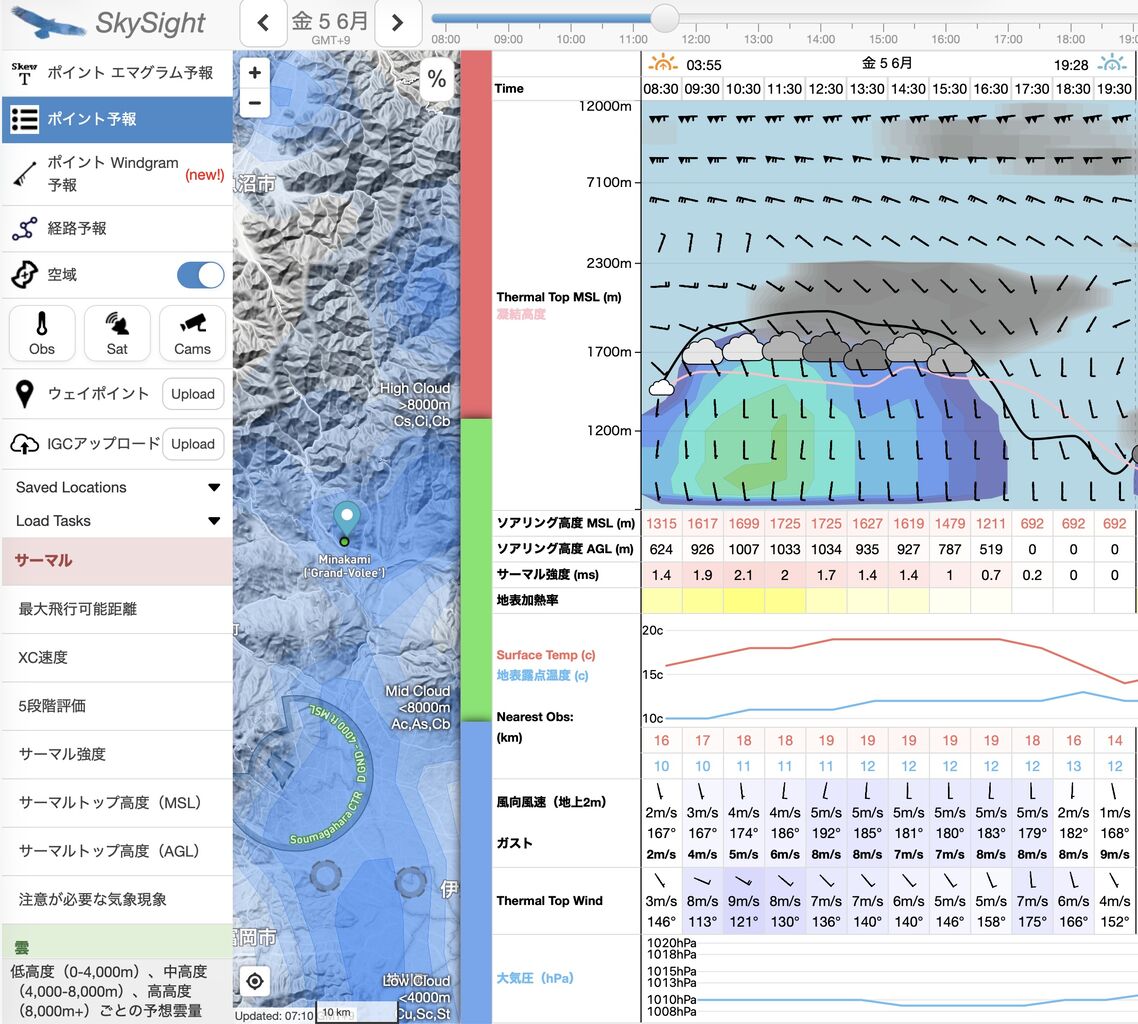Collapse the サーマル section header
Viewport: 1138px width, 1024px height.
[118, 560]
